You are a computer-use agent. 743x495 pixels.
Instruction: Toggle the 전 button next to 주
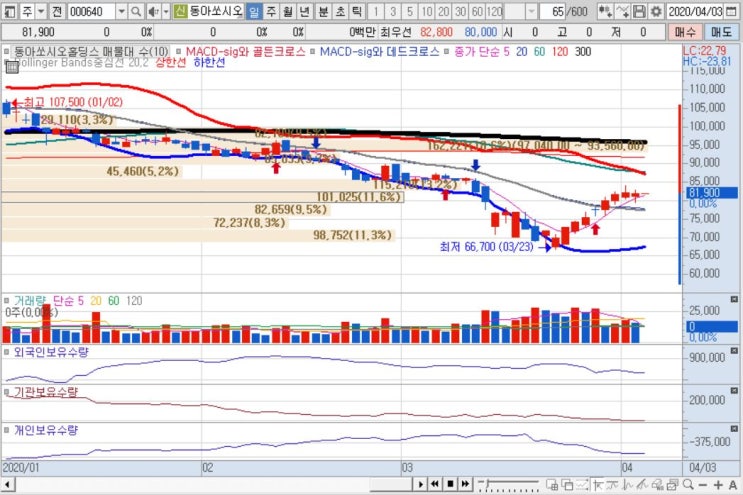click(56, 11)
